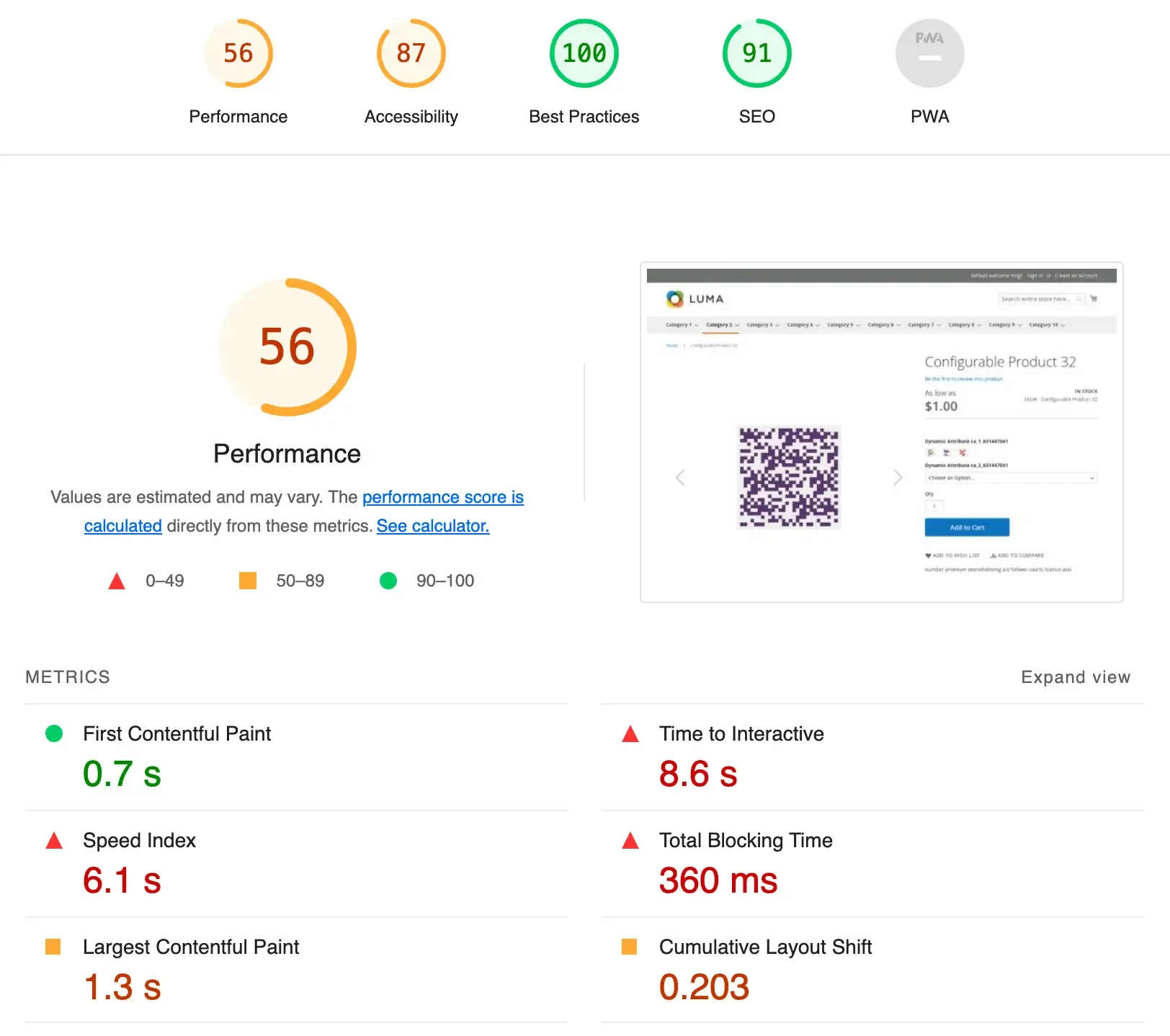Image resolution: width=1170 pixels, height=1036 pixels.
Task: Click the orange square beside Cumulative Layout Shift
Action: (629, 947)
